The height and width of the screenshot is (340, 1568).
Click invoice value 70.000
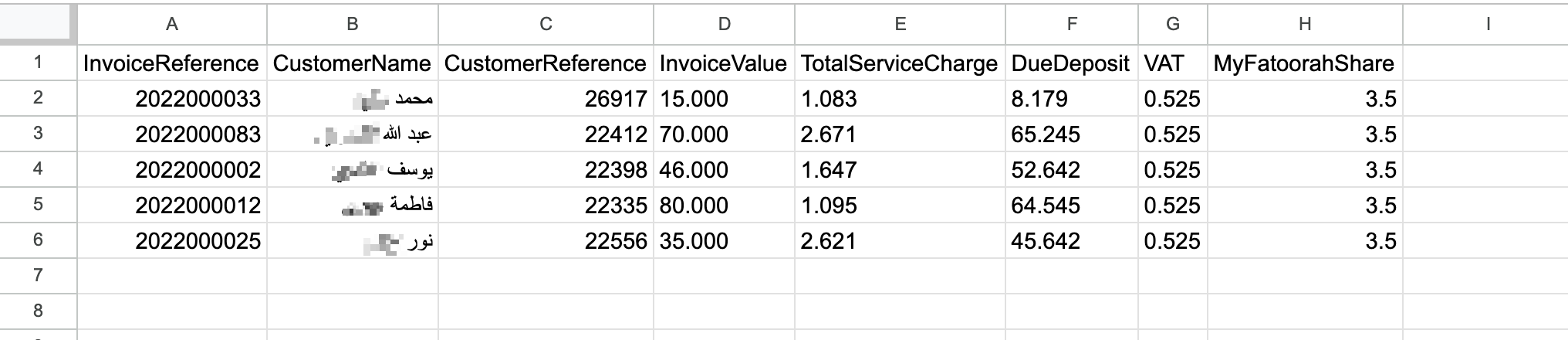pyautogui.click(x=724, y=134)
